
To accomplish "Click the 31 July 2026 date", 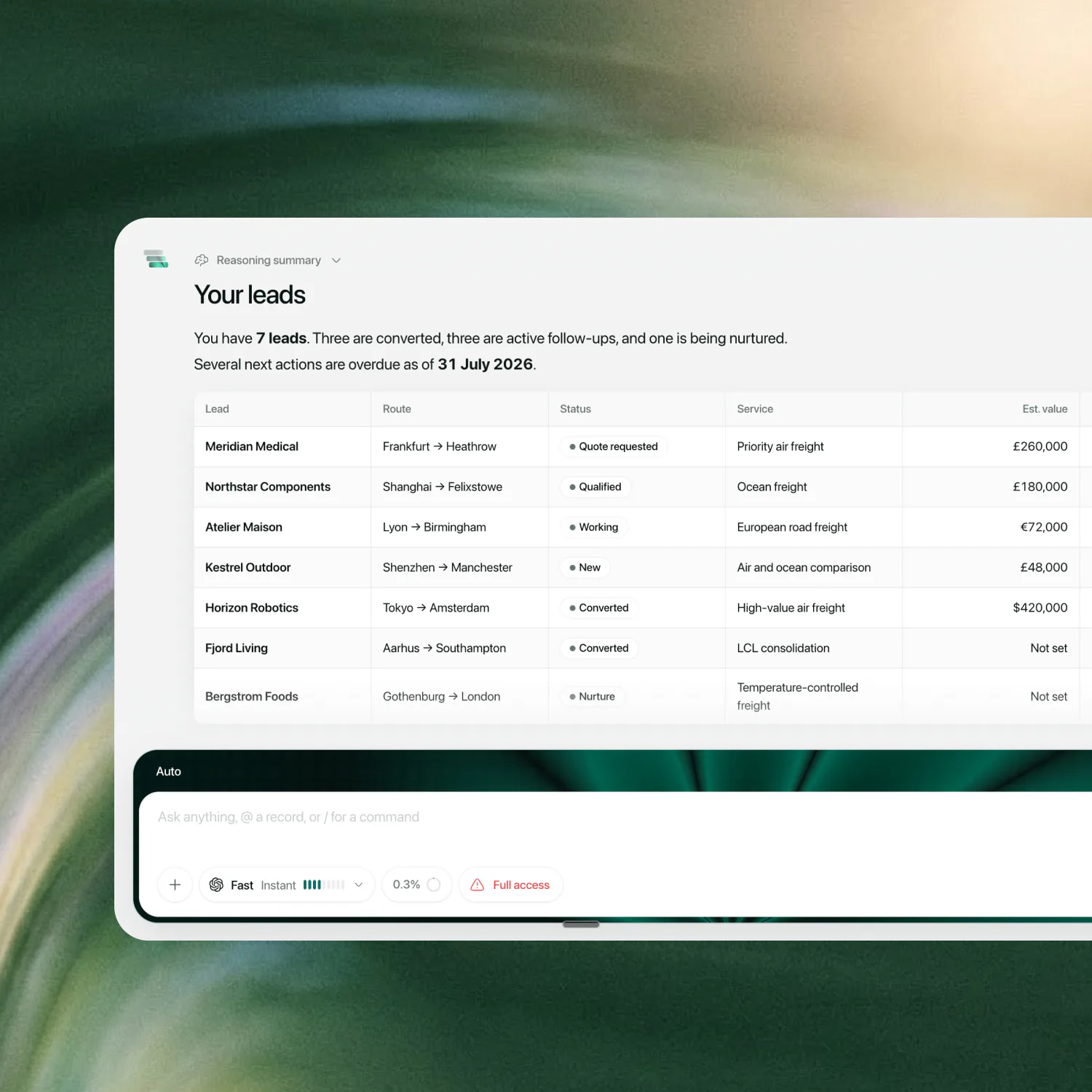I will click(x=486, y=364).
